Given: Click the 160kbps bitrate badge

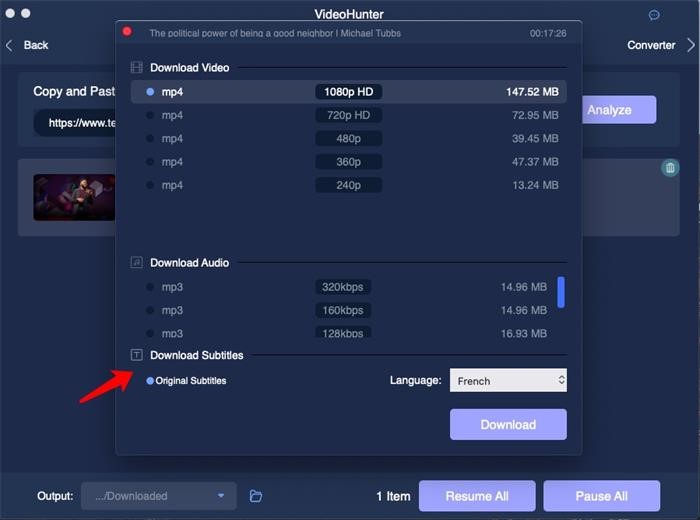Looking at the screenshot, I should point(343,310).
